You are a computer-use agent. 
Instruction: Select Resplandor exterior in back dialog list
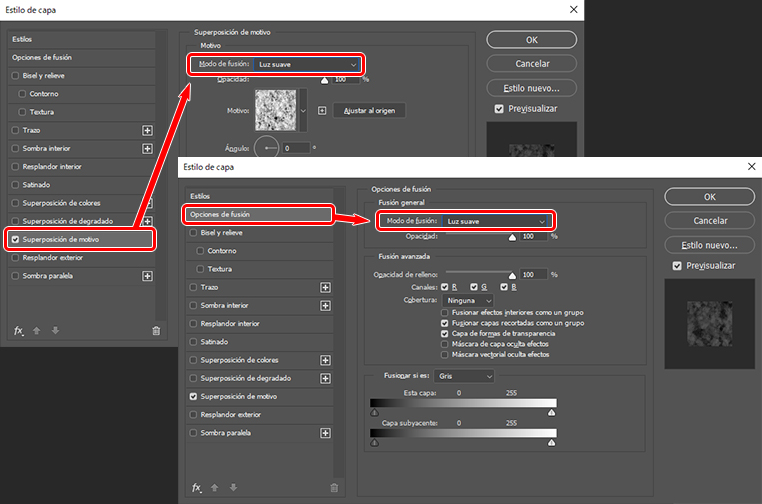click(x=51, y=257)
